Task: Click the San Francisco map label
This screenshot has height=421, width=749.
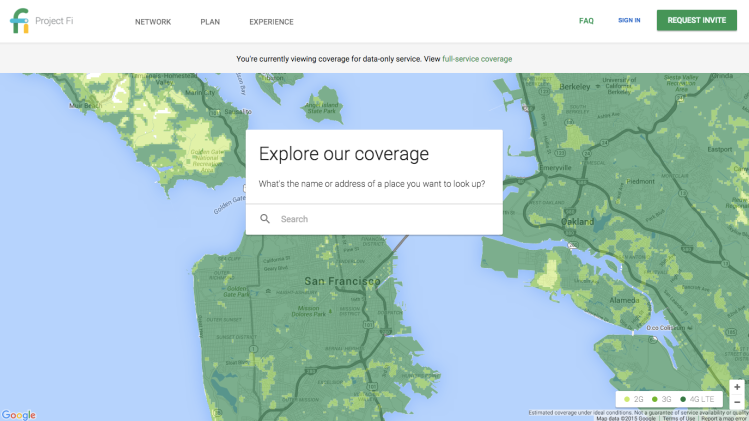Action: 342,281
